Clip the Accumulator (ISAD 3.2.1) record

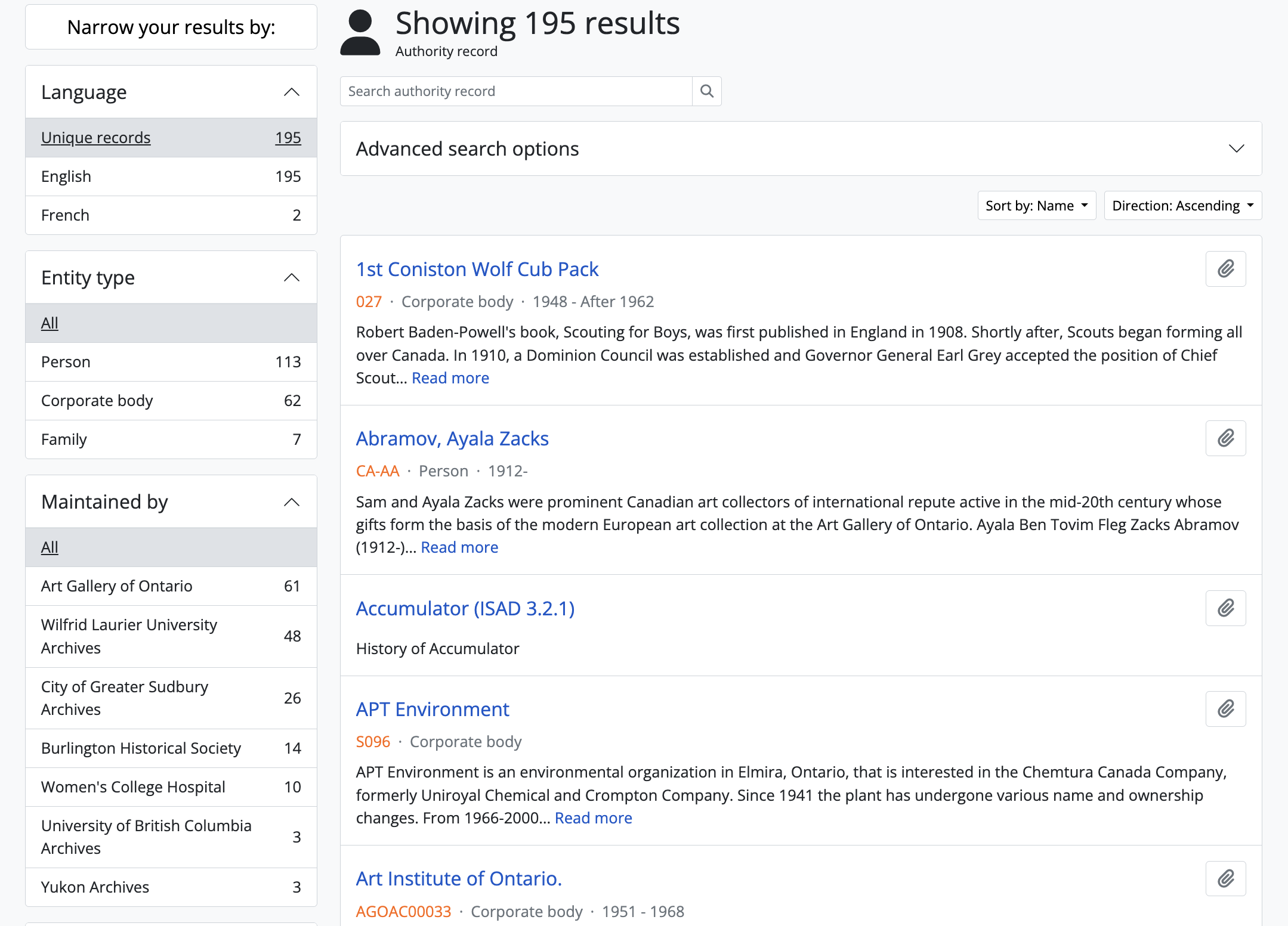[1225, 608]
